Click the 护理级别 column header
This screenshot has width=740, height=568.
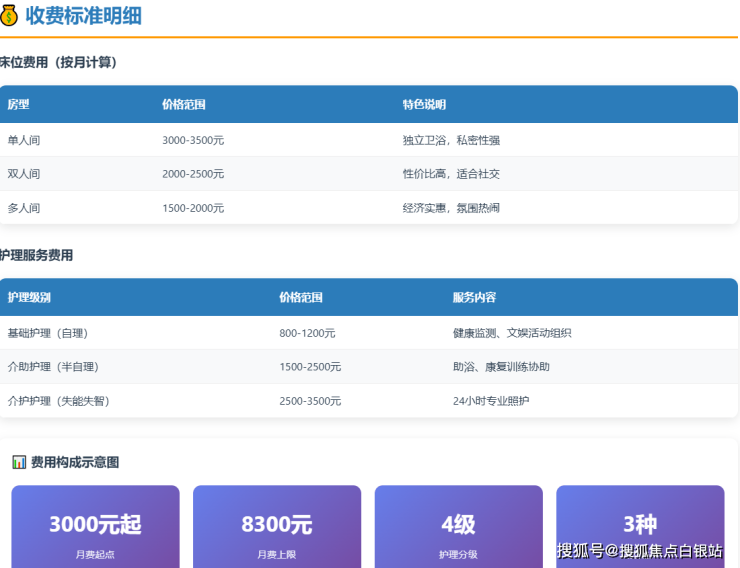pos(29,297)
